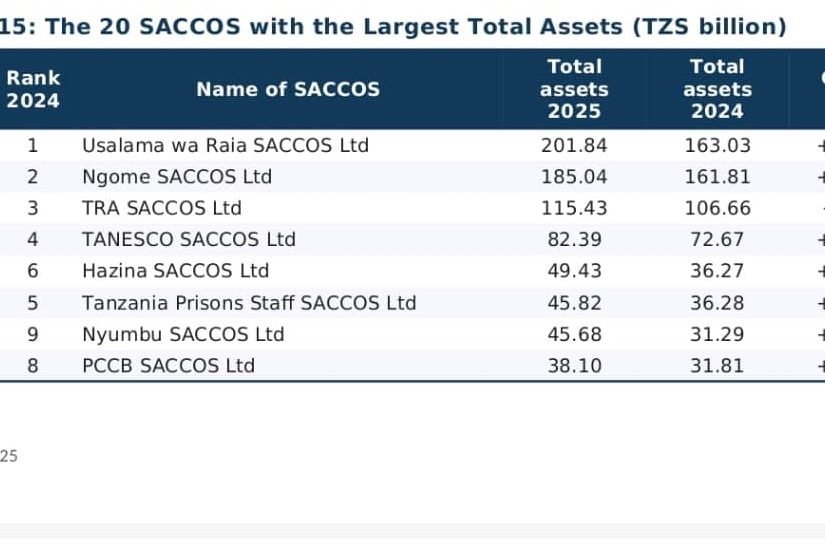Click the 161.81 value for Ngome
The width and height of the screenshot is (825, 548).
(718, 177)
